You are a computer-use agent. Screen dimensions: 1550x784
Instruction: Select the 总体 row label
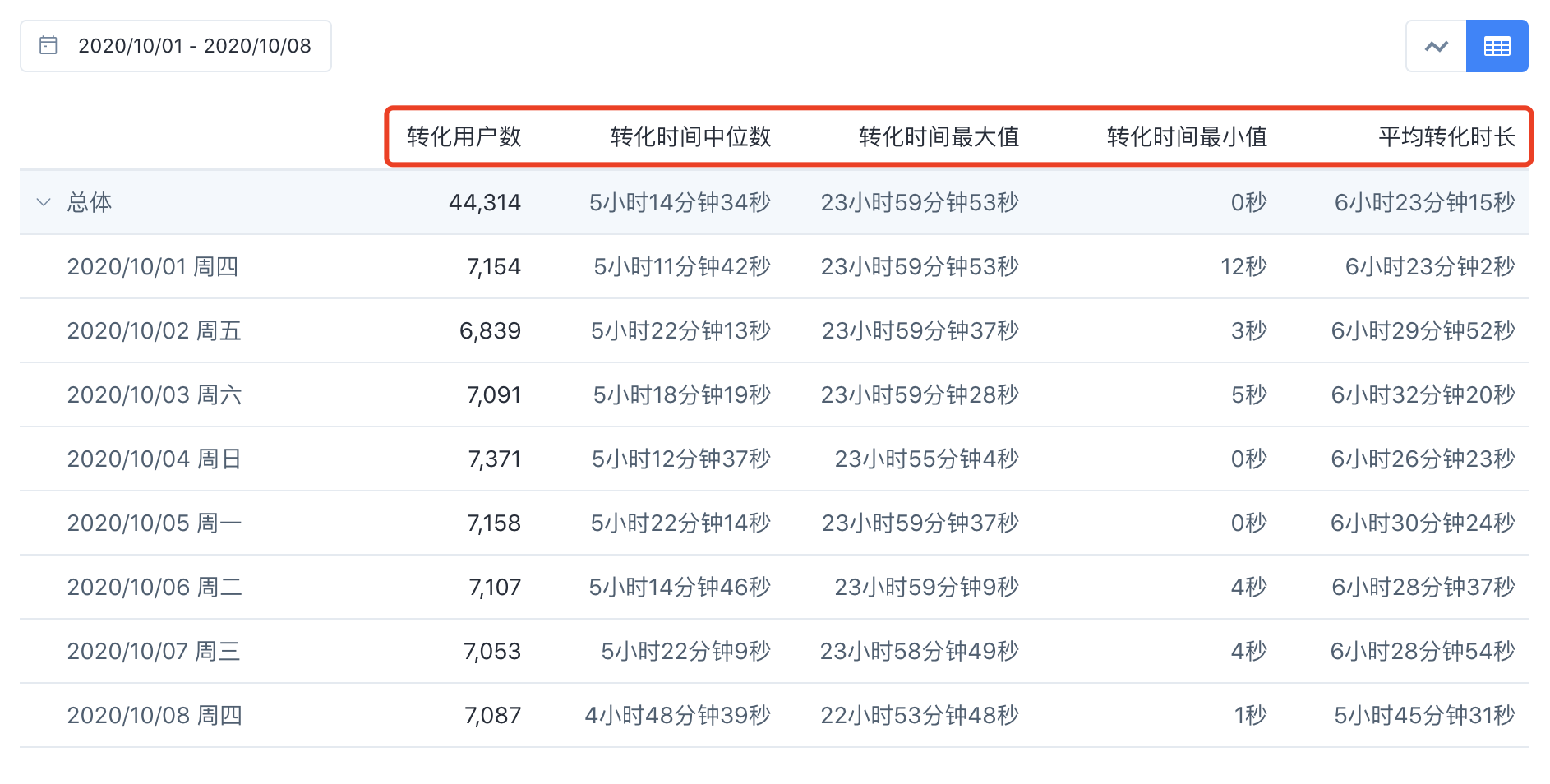(90, 202)
